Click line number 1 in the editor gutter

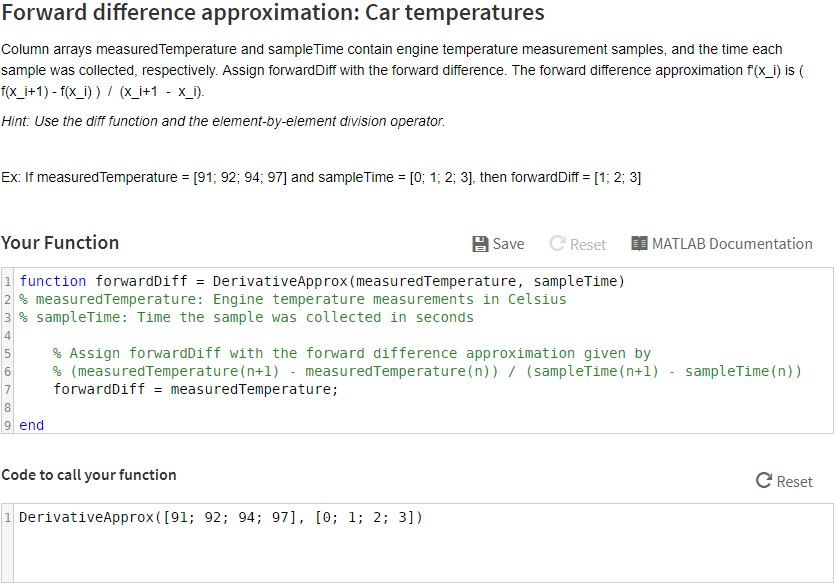click(x=7, y=281)
